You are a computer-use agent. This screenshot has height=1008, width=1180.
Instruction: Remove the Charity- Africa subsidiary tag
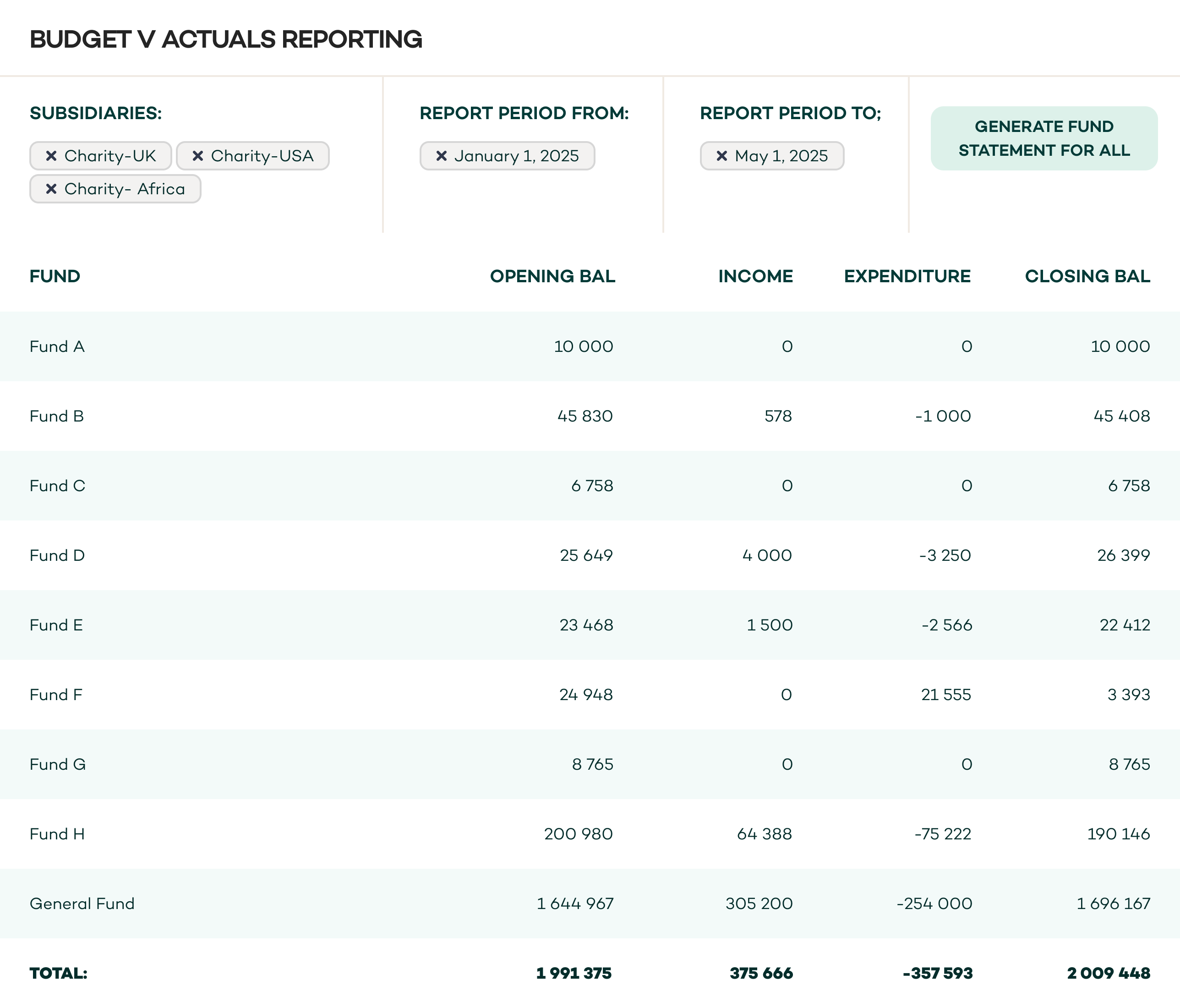[51, 189]
